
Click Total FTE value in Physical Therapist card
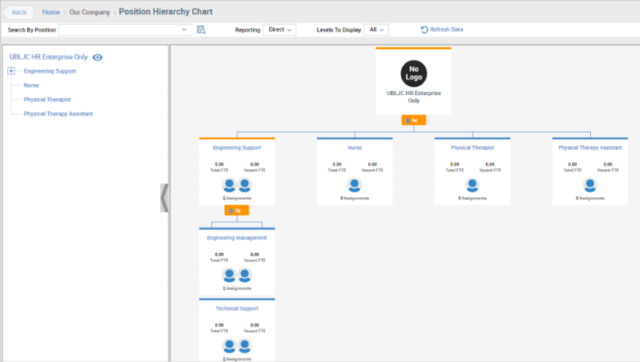click(x=455, y=164)
